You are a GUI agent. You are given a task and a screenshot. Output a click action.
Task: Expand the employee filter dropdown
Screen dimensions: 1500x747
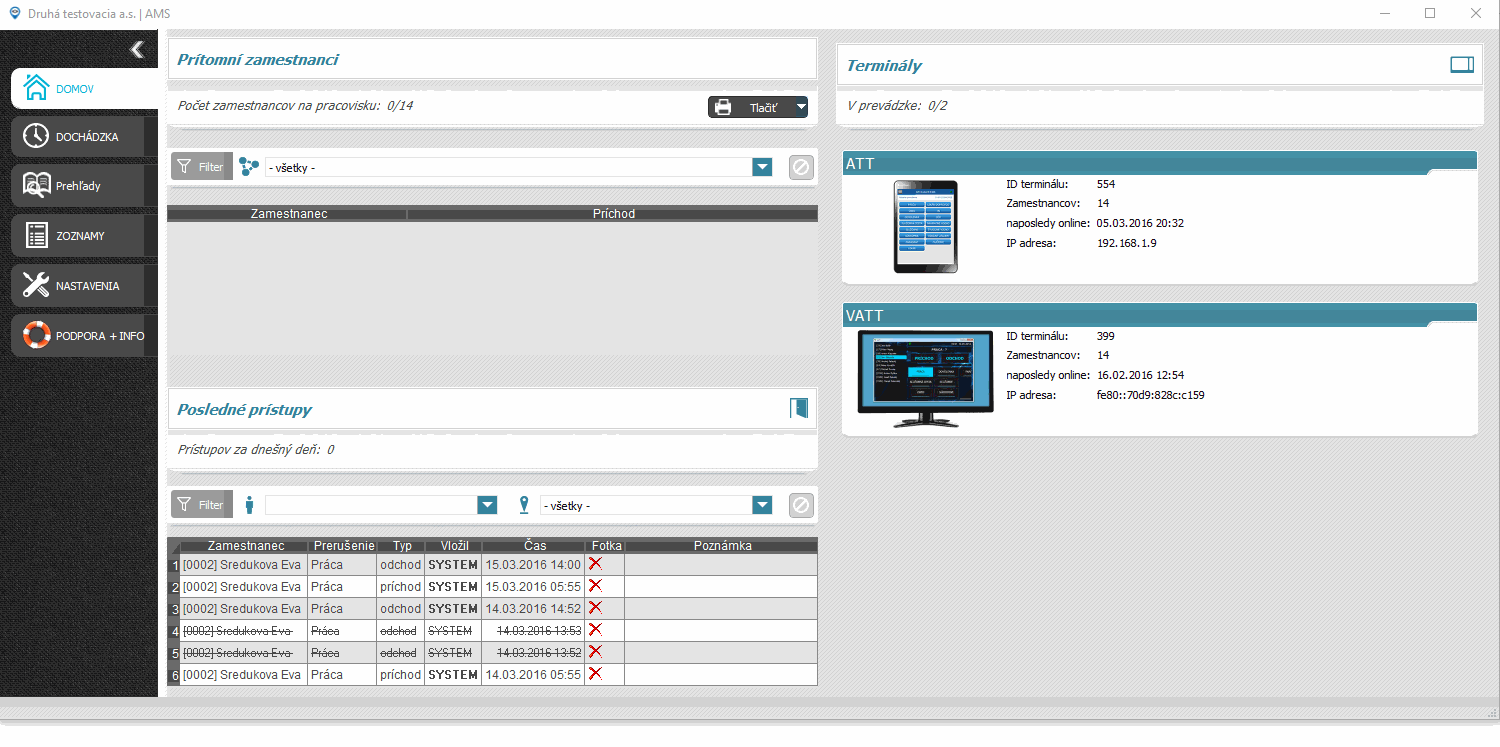[487, 505]
